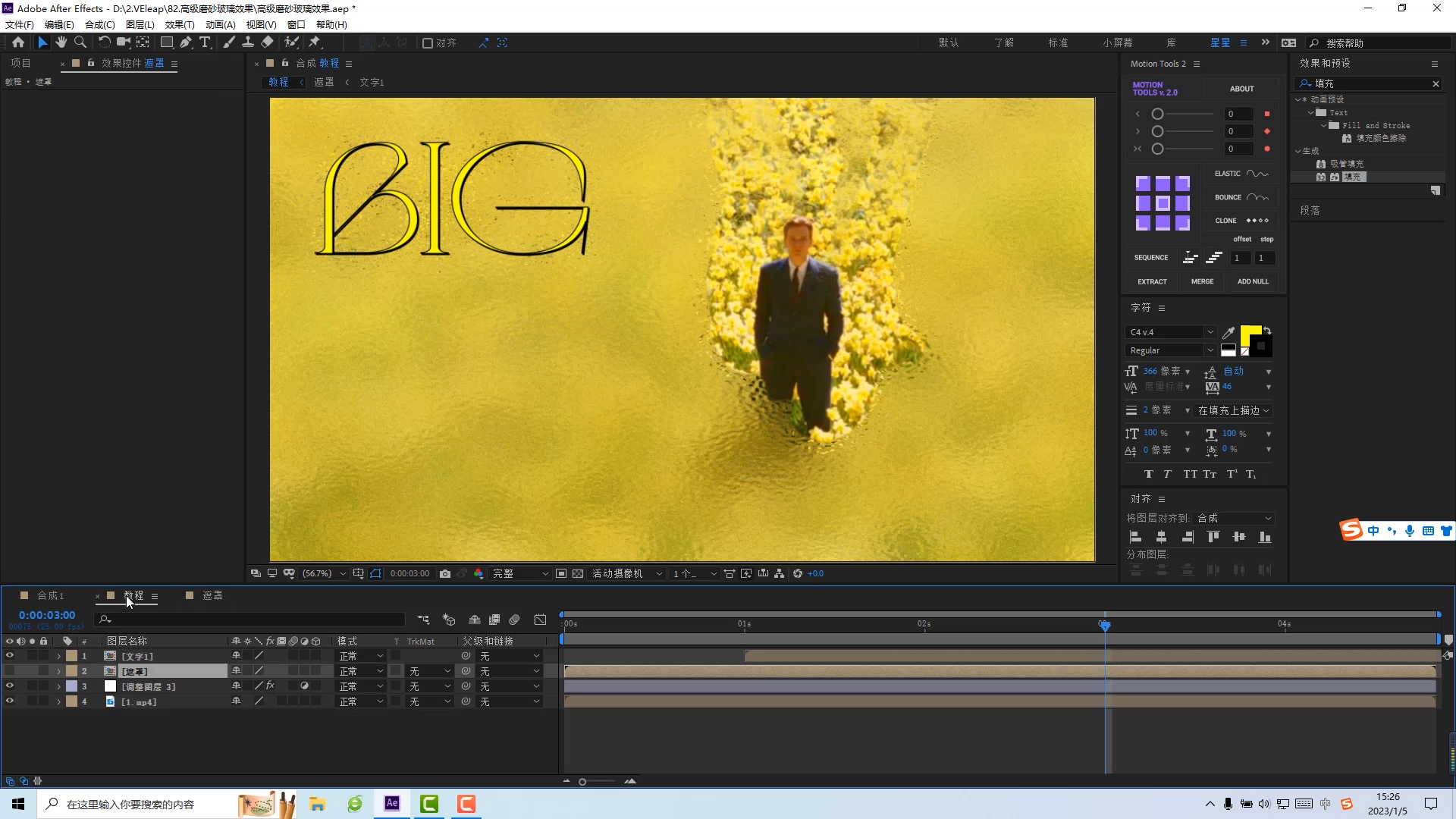
Task: Toggle fx switch on 调整图层 3 layer
Action: pyautogui.click(x=271, y=686)
